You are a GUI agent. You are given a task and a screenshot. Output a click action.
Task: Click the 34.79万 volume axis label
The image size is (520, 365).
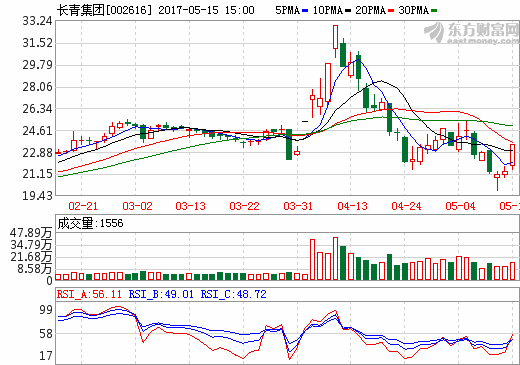(31, 245)
